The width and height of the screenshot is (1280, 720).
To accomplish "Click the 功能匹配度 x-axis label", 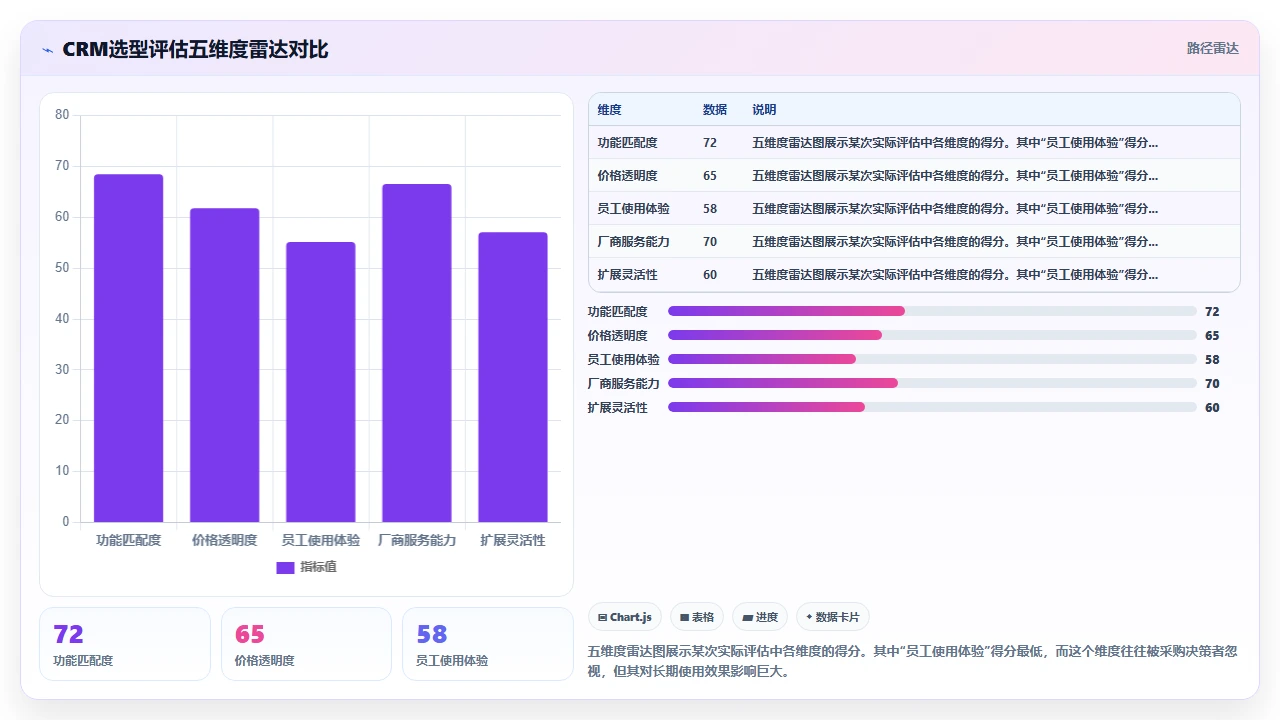I will tap(128, 540).
